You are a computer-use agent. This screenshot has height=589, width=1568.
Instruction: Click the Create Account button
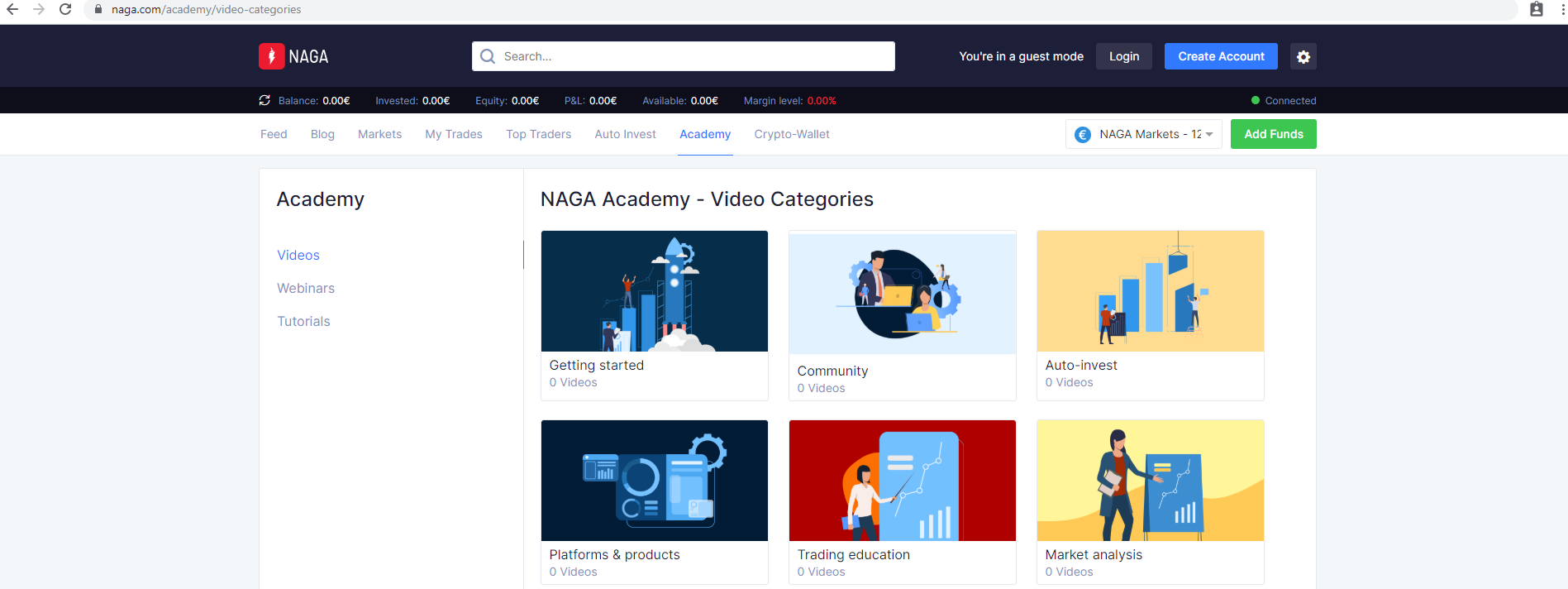point(1221,56)
